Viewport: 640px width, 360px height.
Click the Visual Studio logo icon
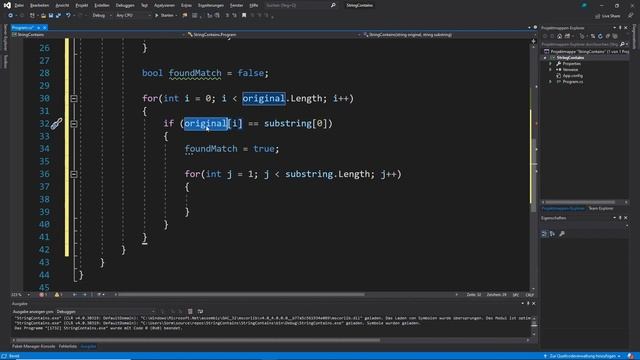(7, 5)
